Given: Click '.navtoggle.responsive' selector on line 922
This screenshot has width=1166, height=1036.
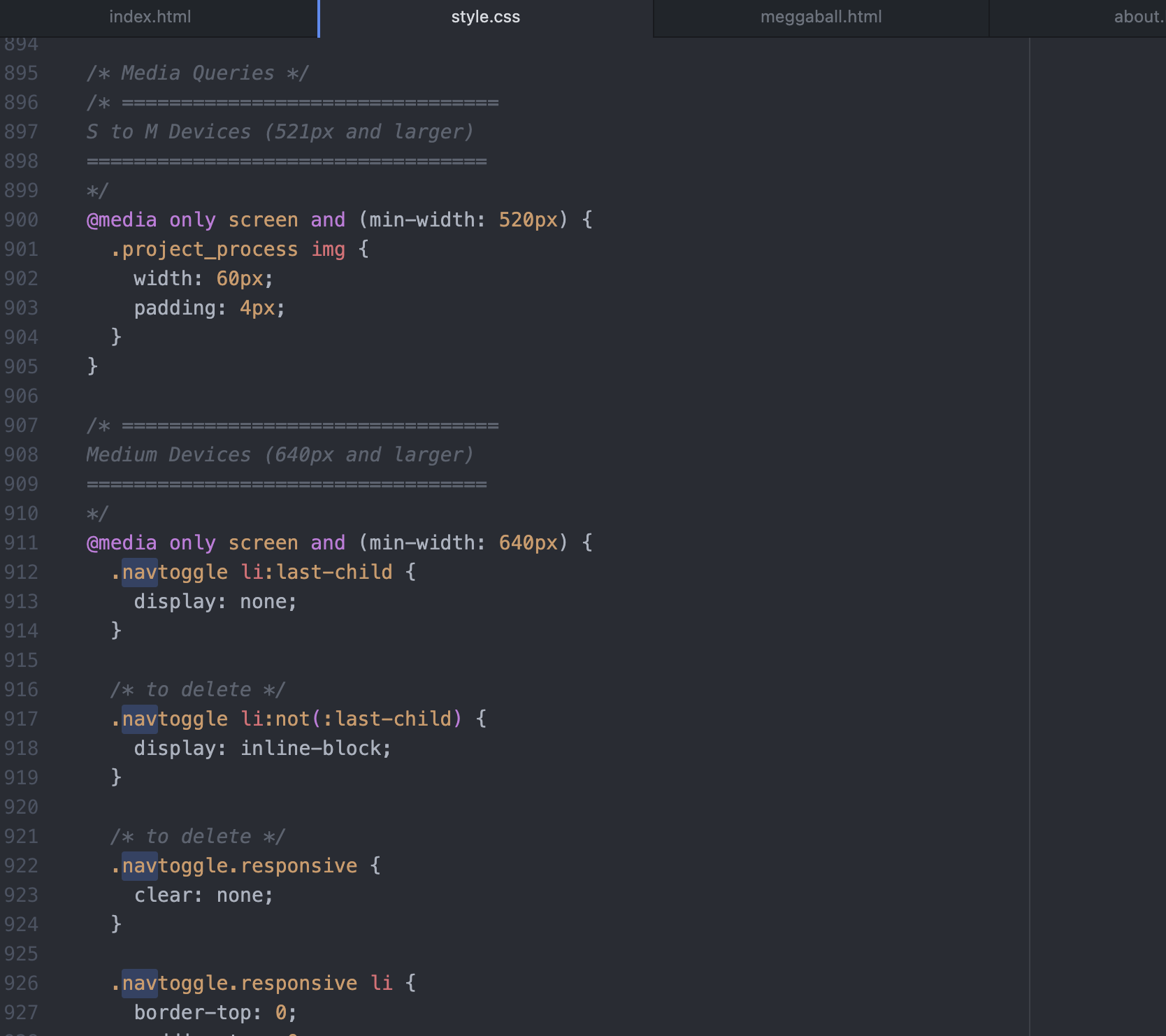Looking at the screenshot, I should [x=234, y=866].
